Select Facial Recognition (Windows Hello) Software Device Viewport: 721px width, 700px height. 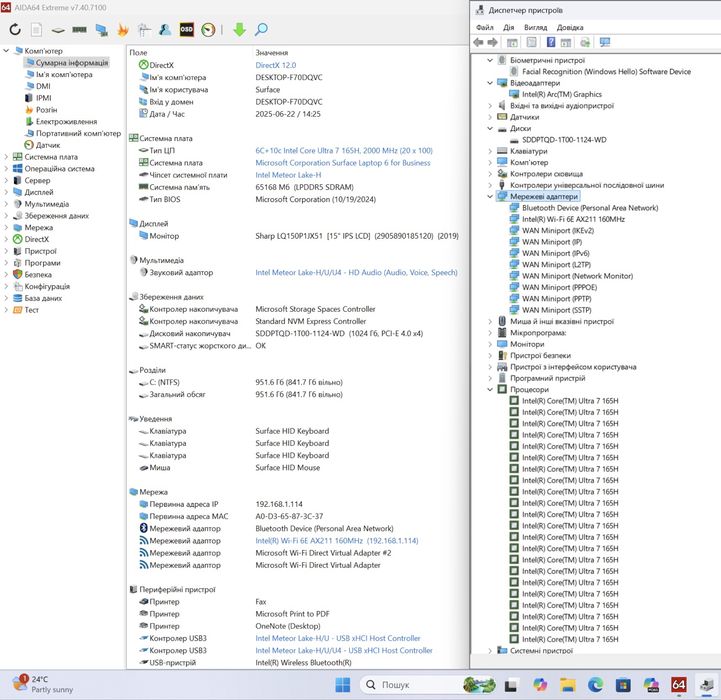606,72
